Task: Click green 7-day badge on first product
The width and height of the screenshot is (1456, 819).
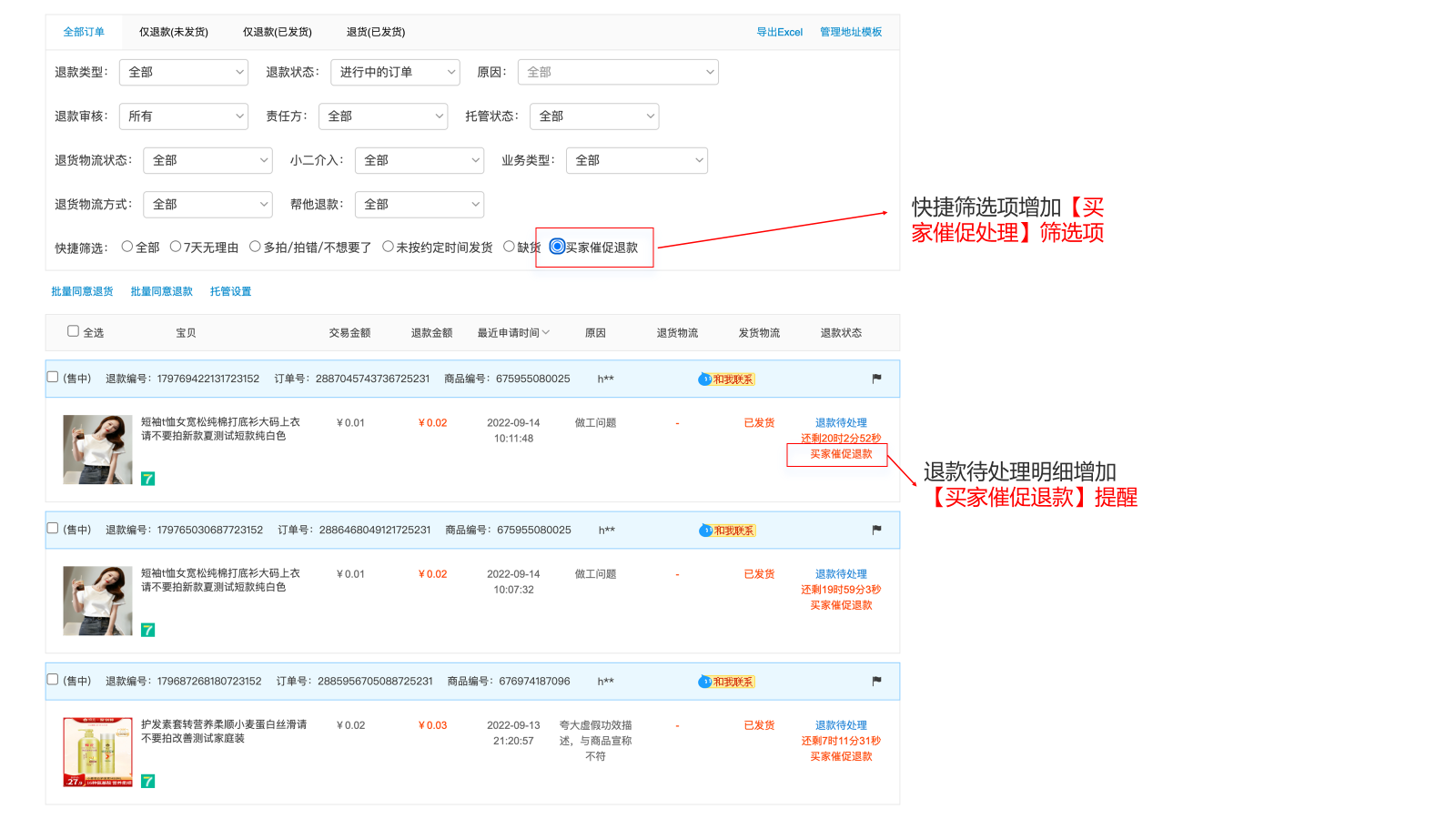Action: point(147,479)
